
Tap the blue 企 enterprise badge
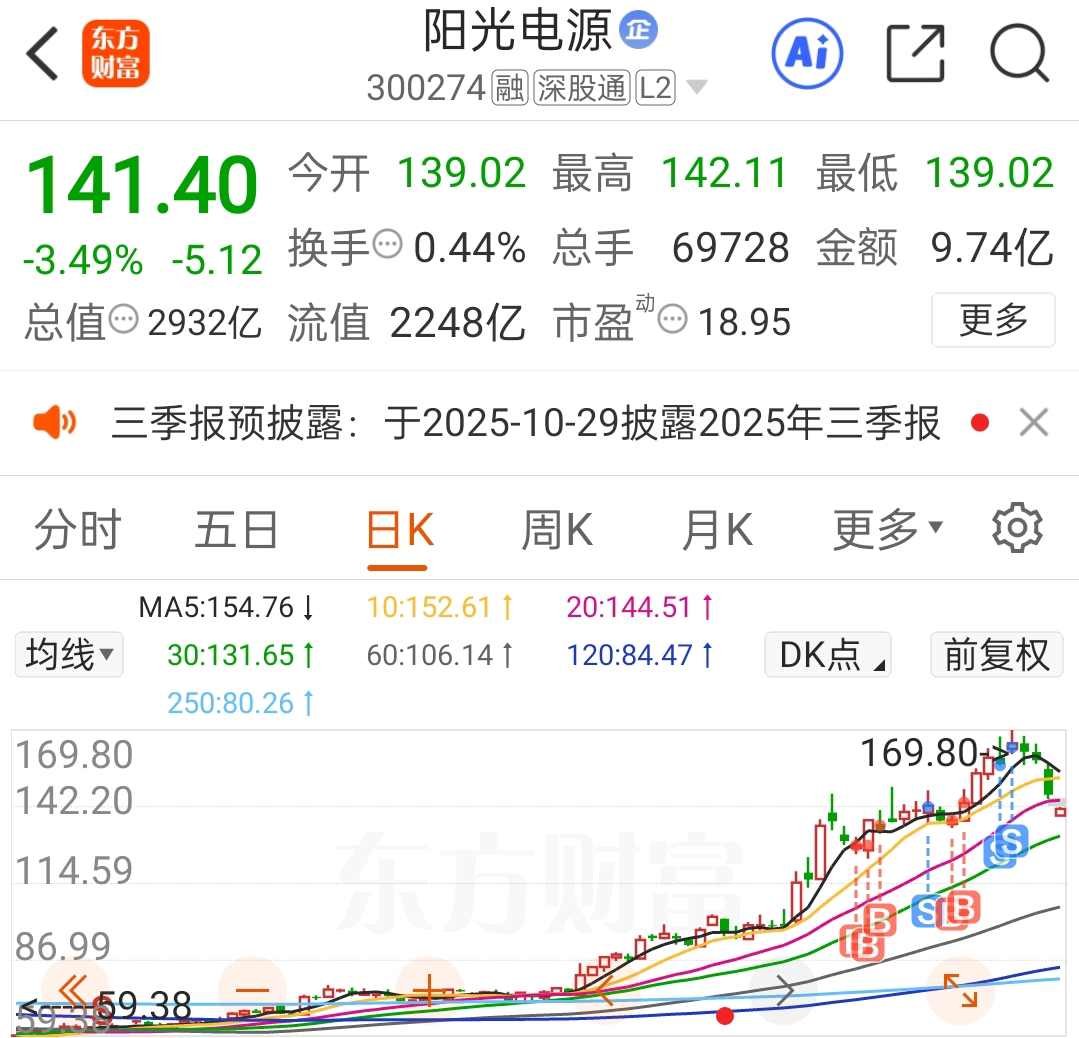639,30
